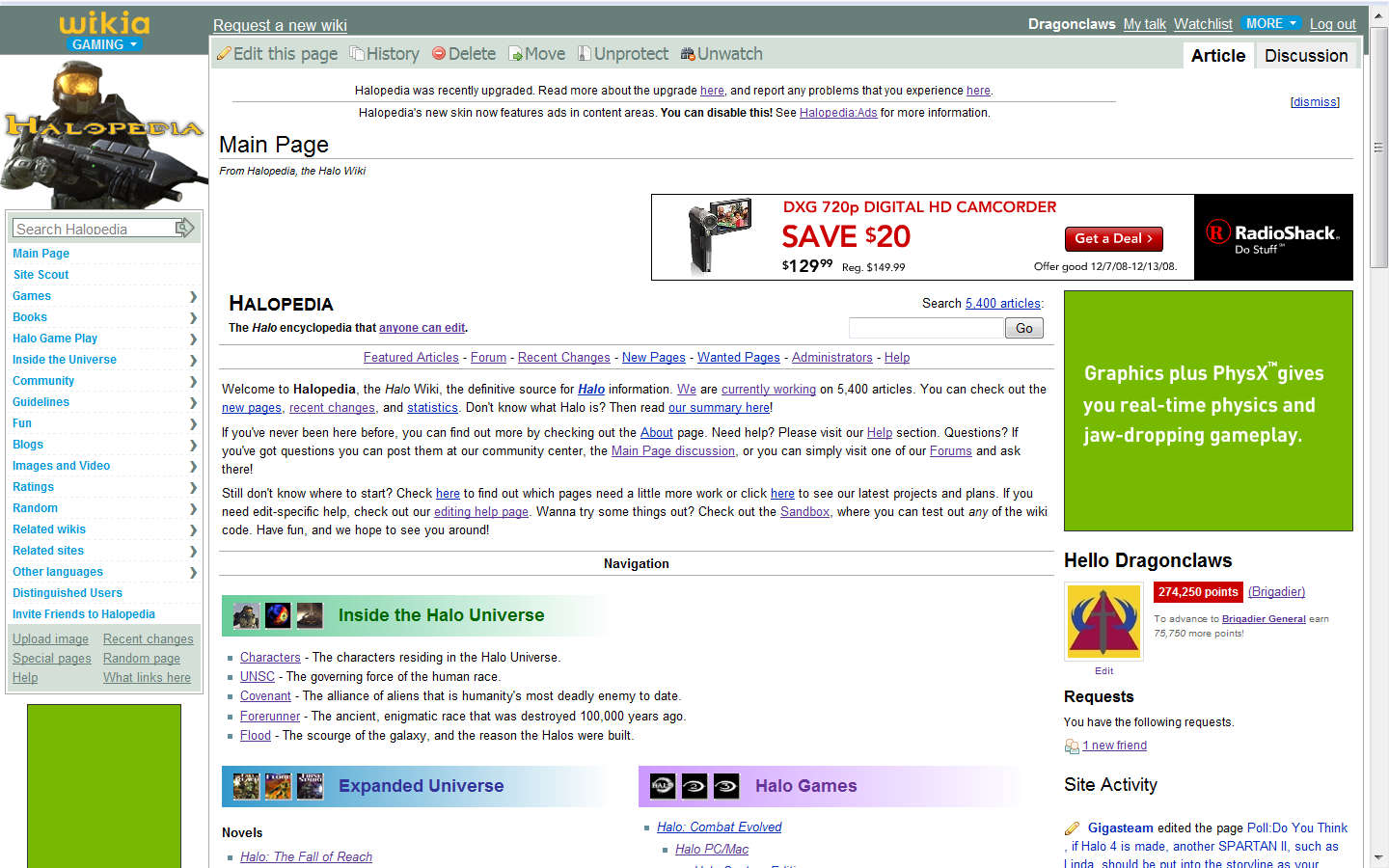Click the Edit this page pencil icon
Image resolution: width=1389 pixels, height=868 pixels.
click(x=224, y=54)
